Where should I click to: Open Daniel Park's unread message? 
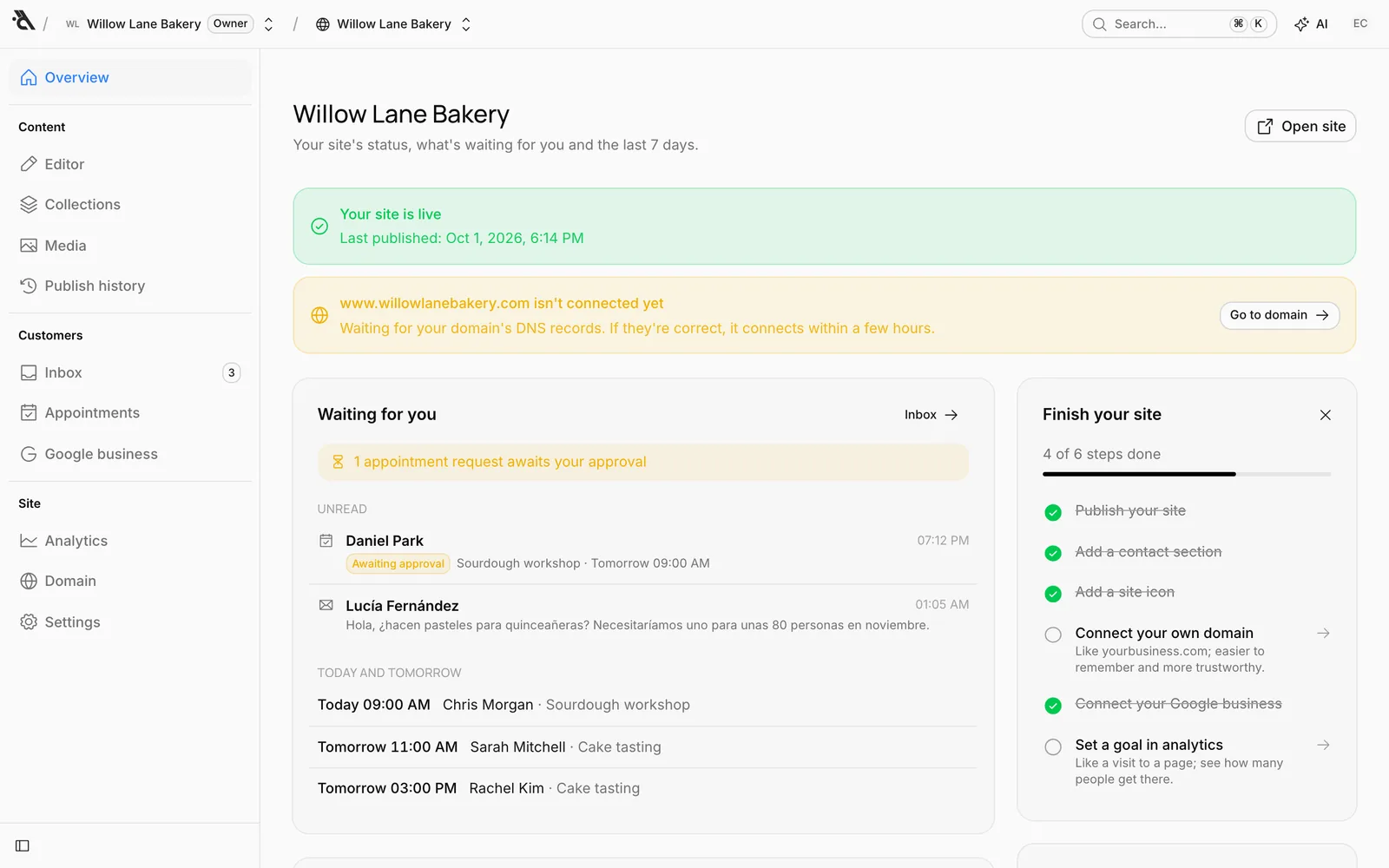click(642, 551)
